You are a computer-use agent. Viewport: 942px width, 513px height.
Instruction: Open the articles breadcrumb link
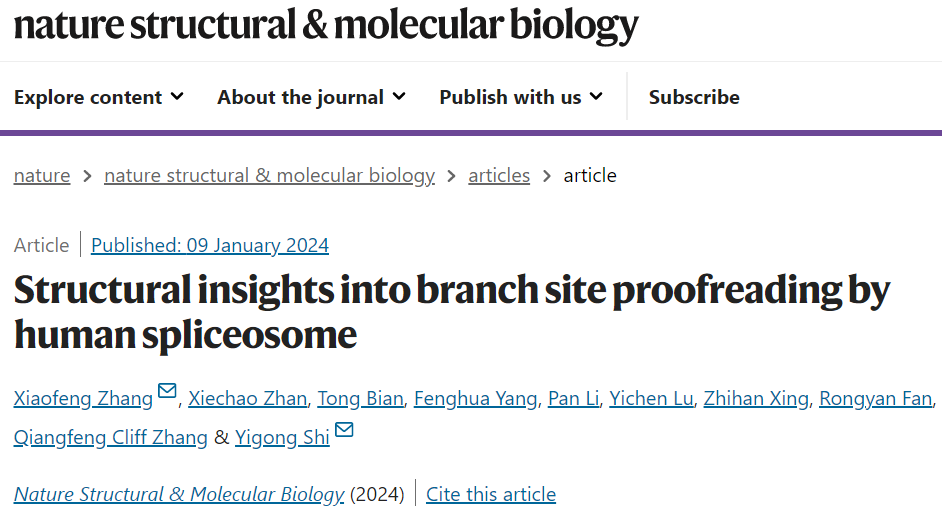499,175
